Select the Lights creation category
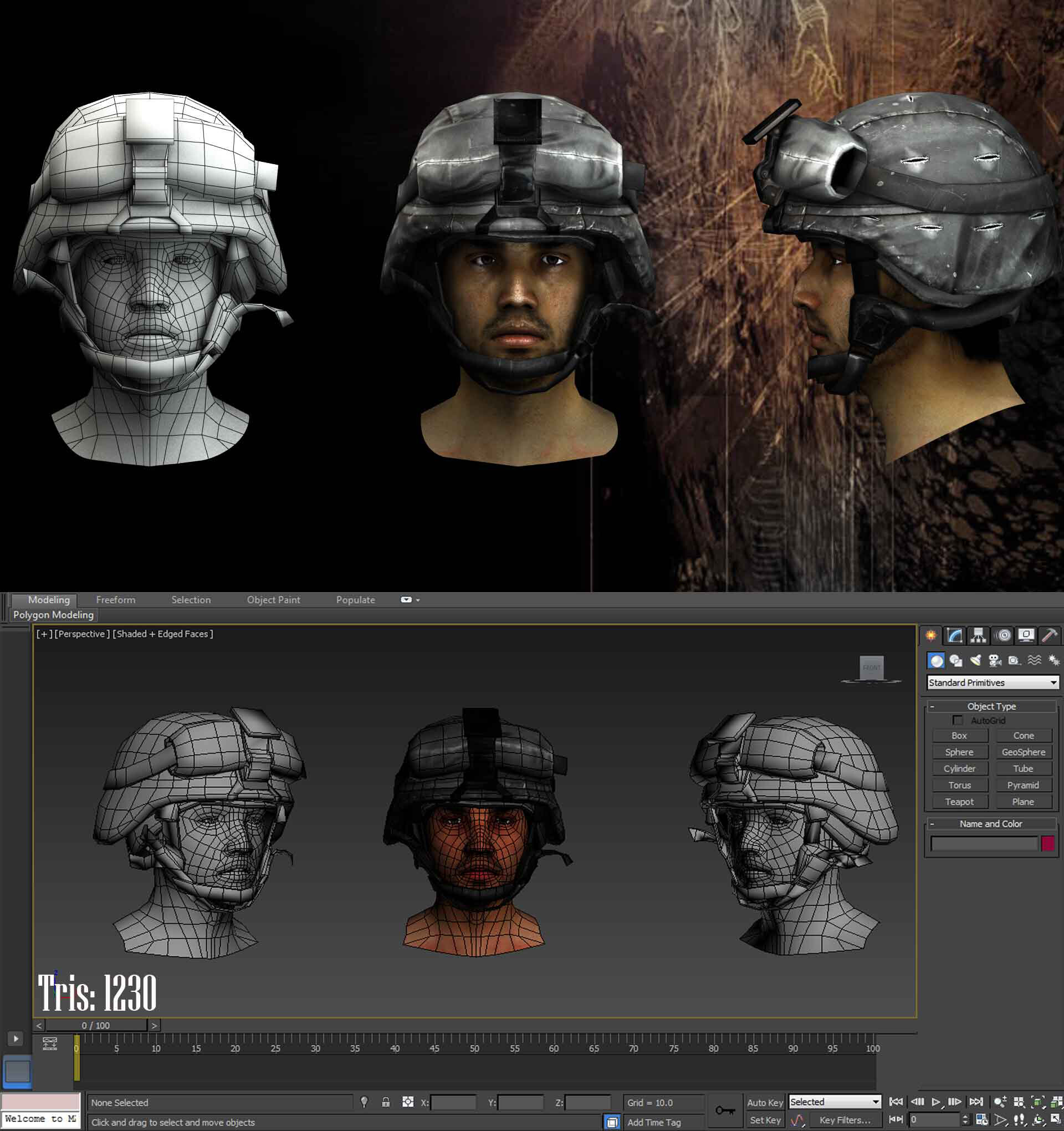1064x1131 pixels. point(976,660)
